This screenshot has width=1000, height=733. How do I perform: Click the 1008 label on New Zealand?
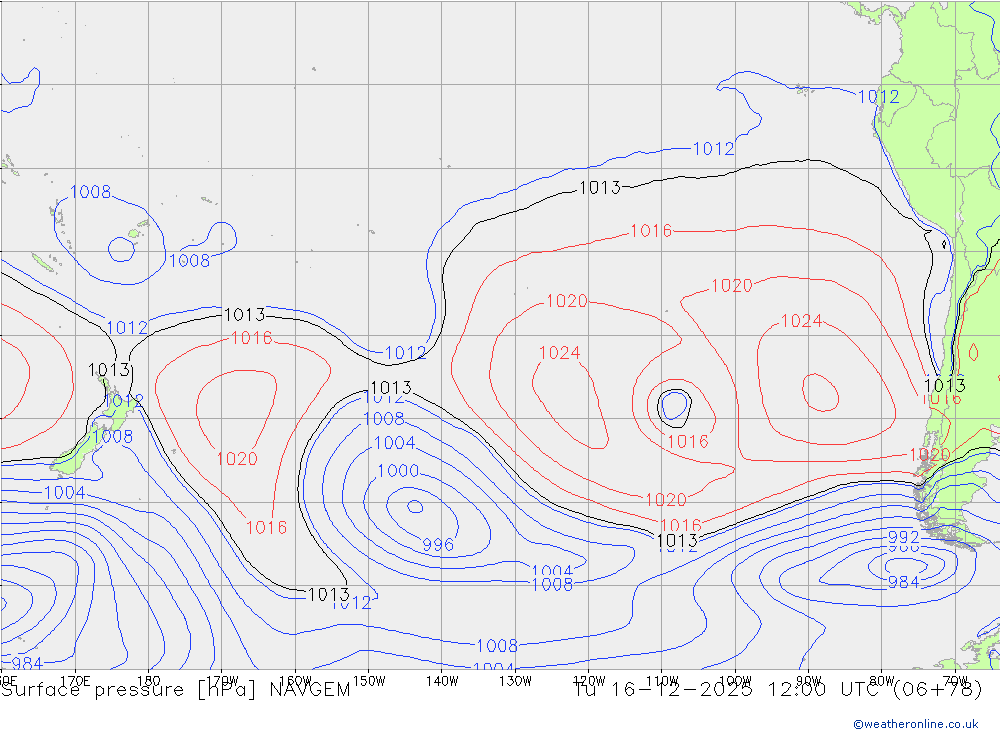pyautogui.click(x=113, y=436)
